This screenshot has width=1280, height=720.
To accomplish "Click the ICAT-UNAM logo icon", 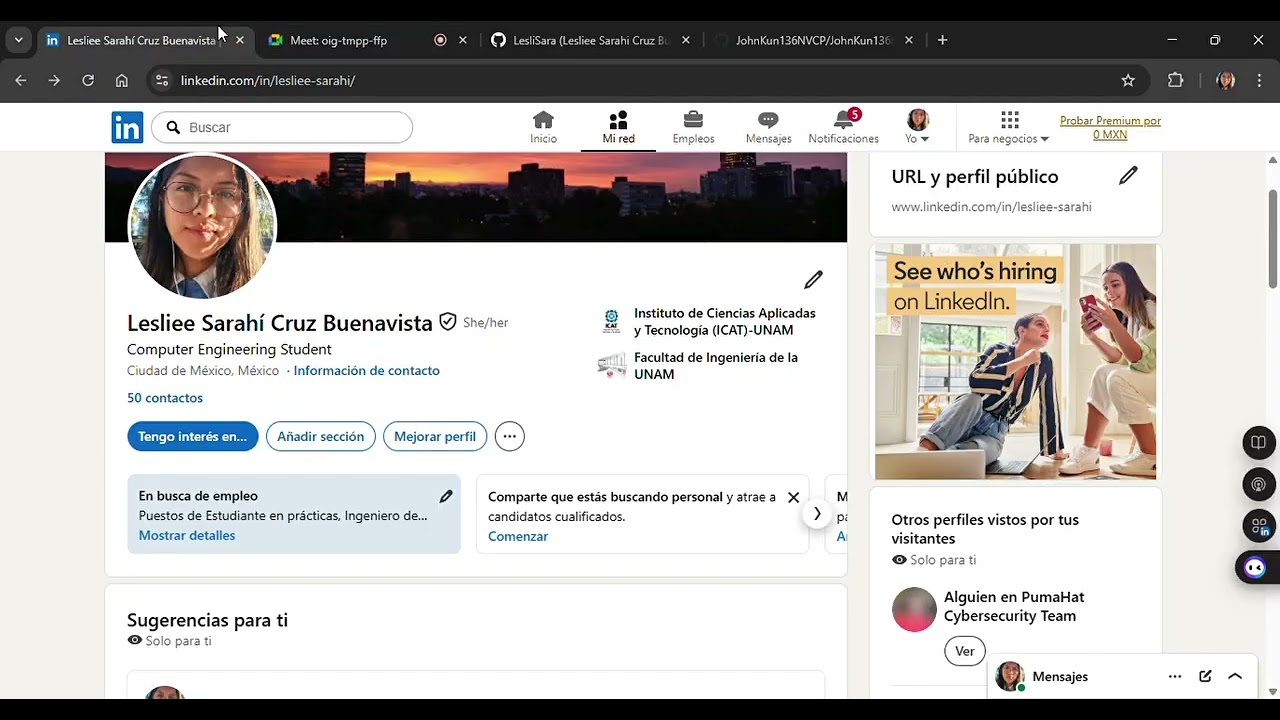I will [611, 321].
